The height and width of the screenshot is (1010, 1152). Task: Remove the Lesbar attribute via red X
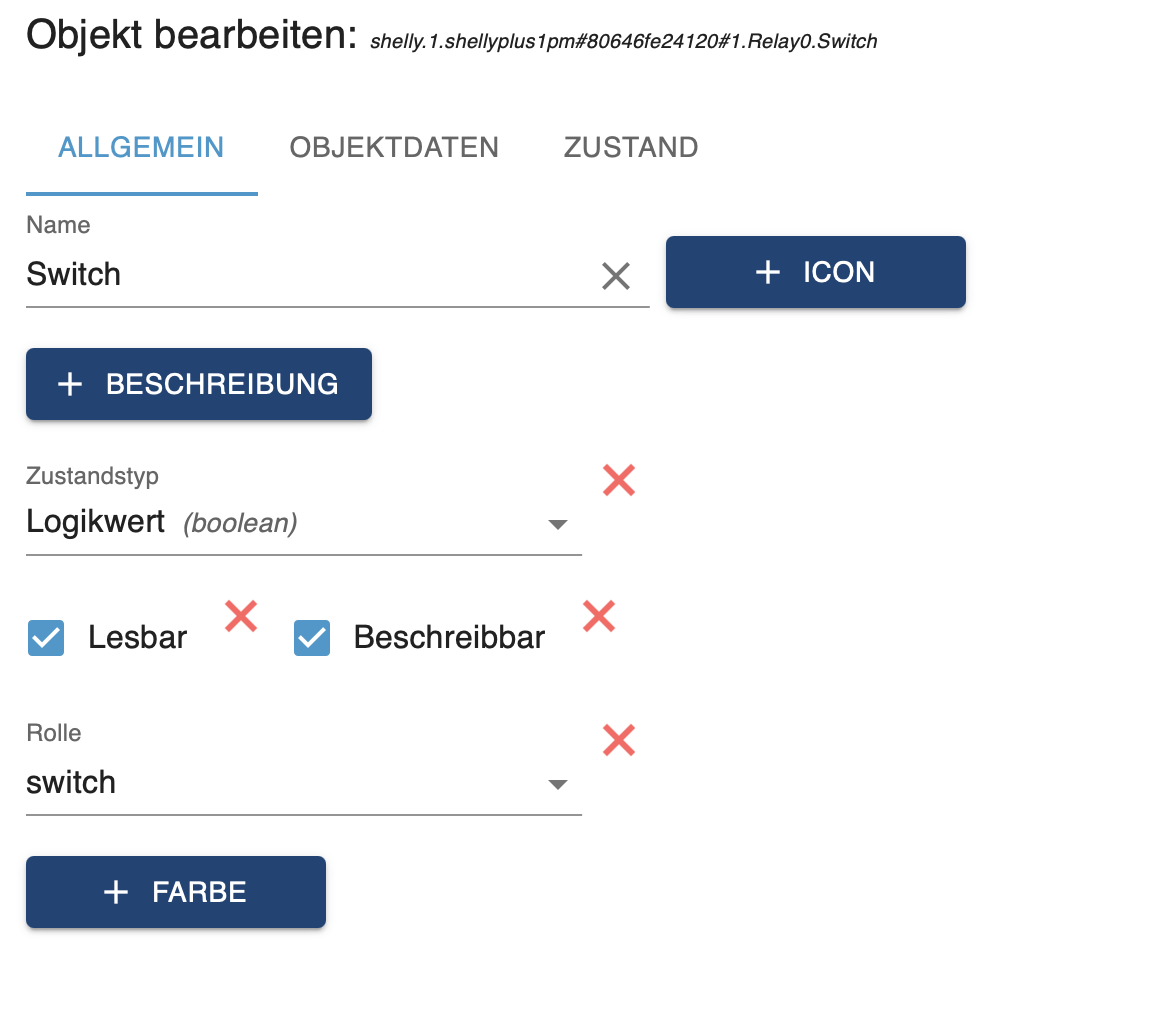pos(241,616)
